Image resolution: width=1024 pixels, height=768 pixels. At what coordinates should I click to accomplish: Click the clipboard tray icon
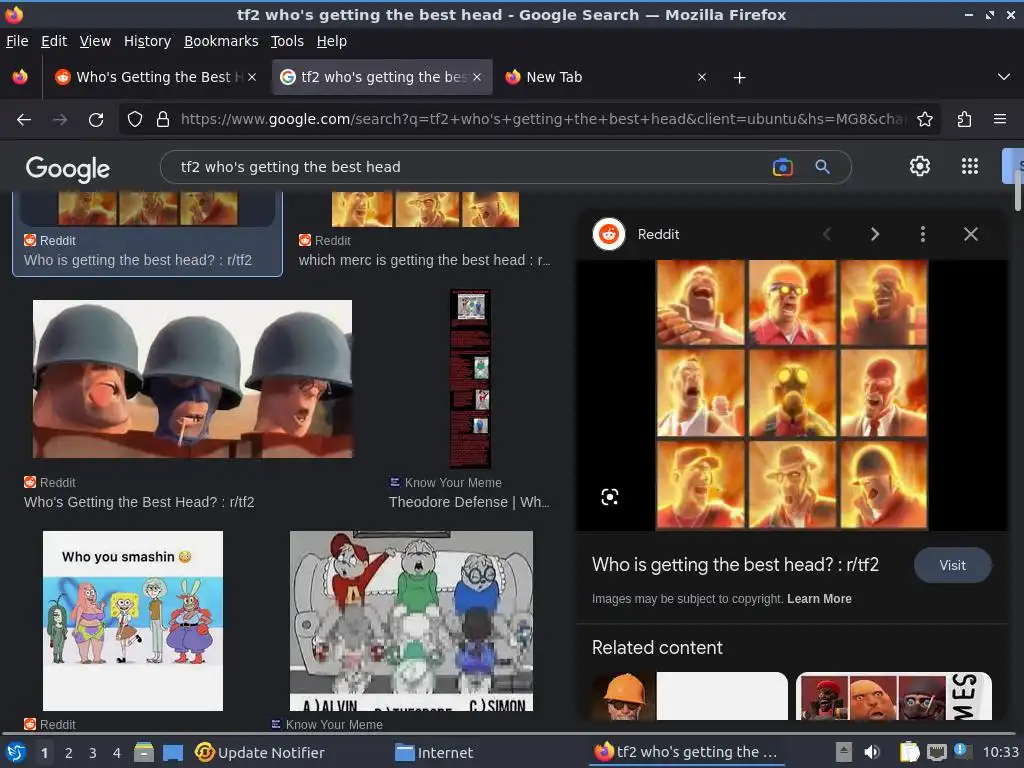point(909,752)
